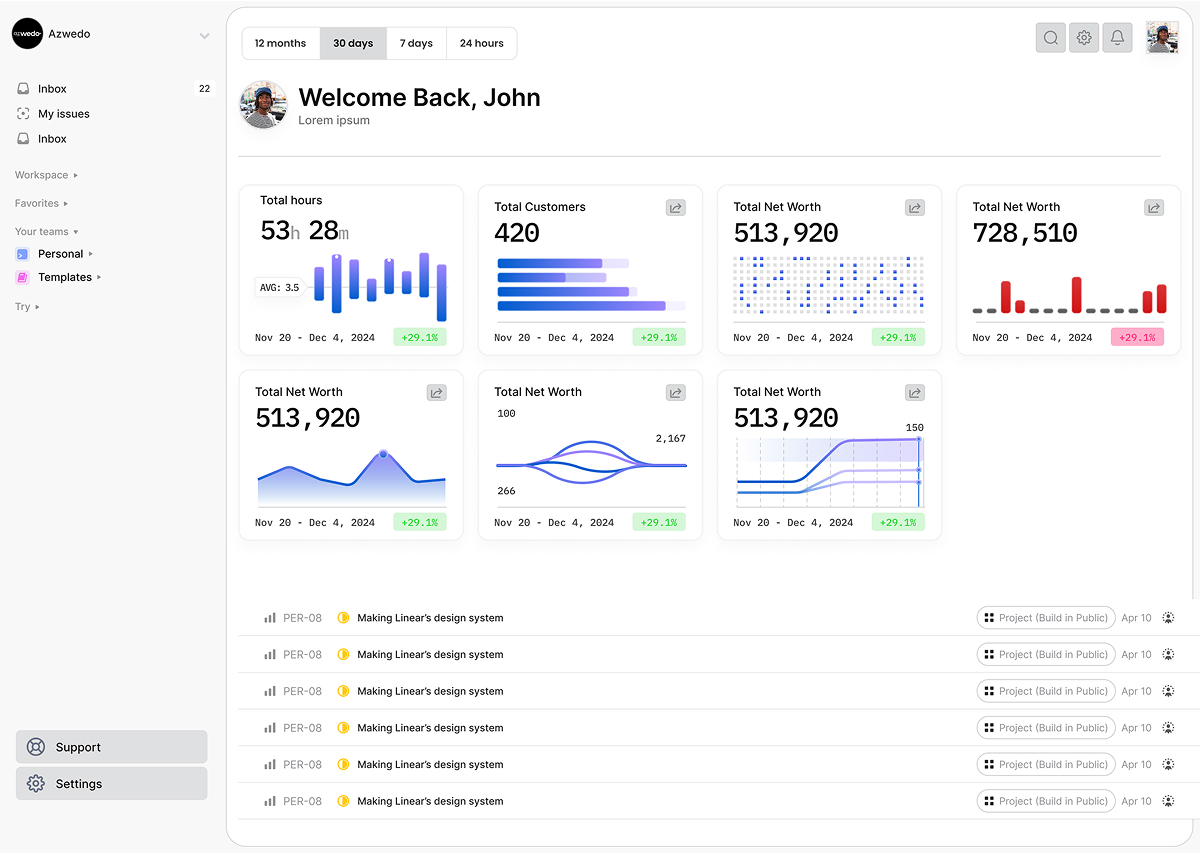Click yellow status icon in first issue row

click(x=343, y=618)
